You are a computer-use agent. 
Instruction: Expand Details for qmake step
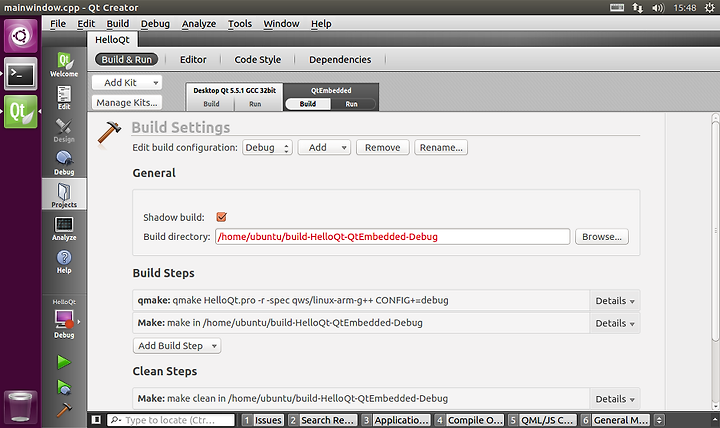pyautogui.click(x=614, y=301)
